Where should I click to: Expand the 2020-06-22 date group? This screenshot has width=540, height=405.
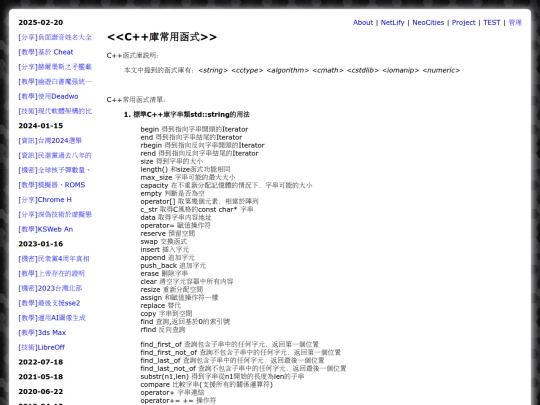41,392
